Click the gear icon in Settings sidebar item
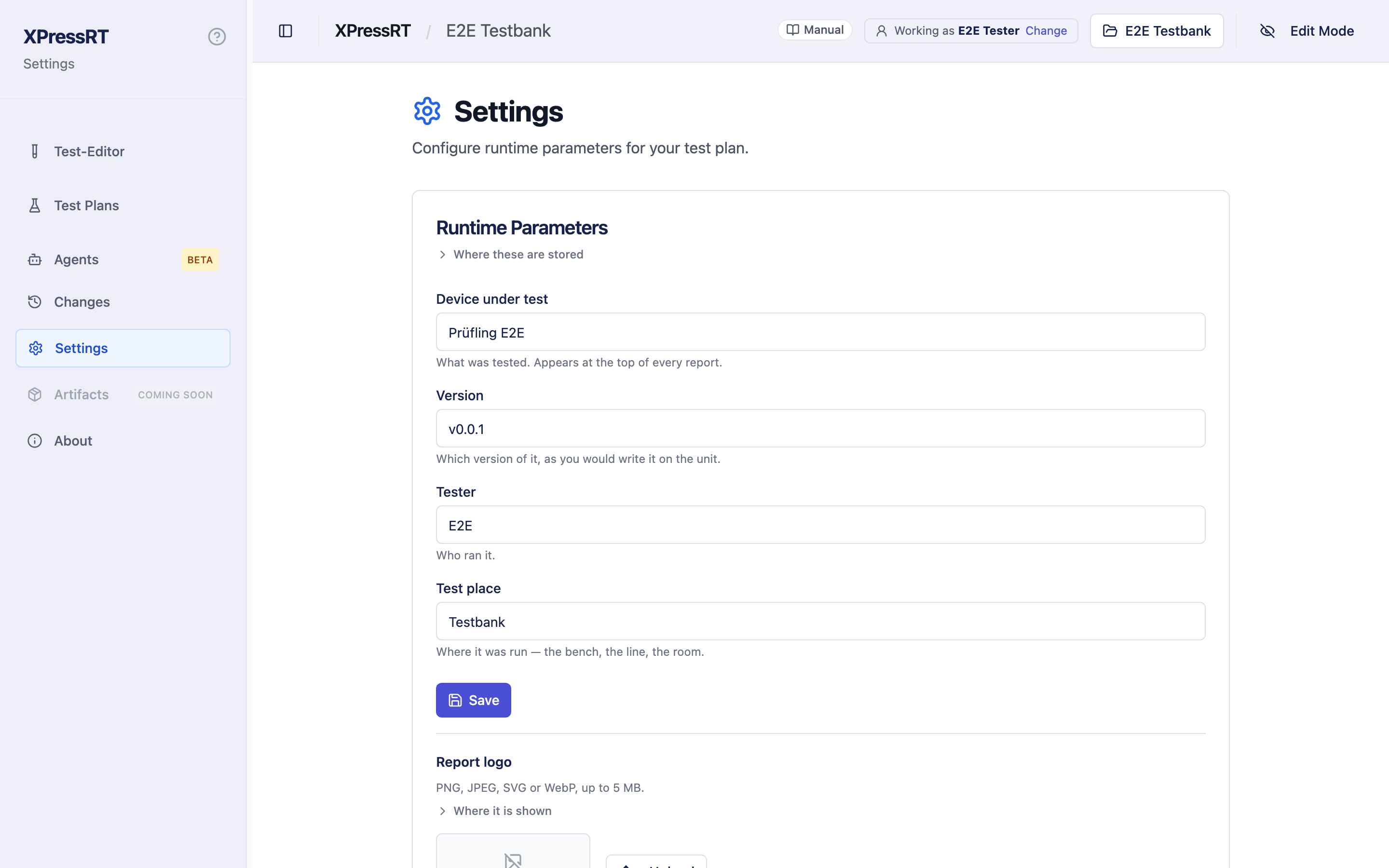The width and height of the screenshot is (1389, 868). pyautogui.click(x=36, y=349)
